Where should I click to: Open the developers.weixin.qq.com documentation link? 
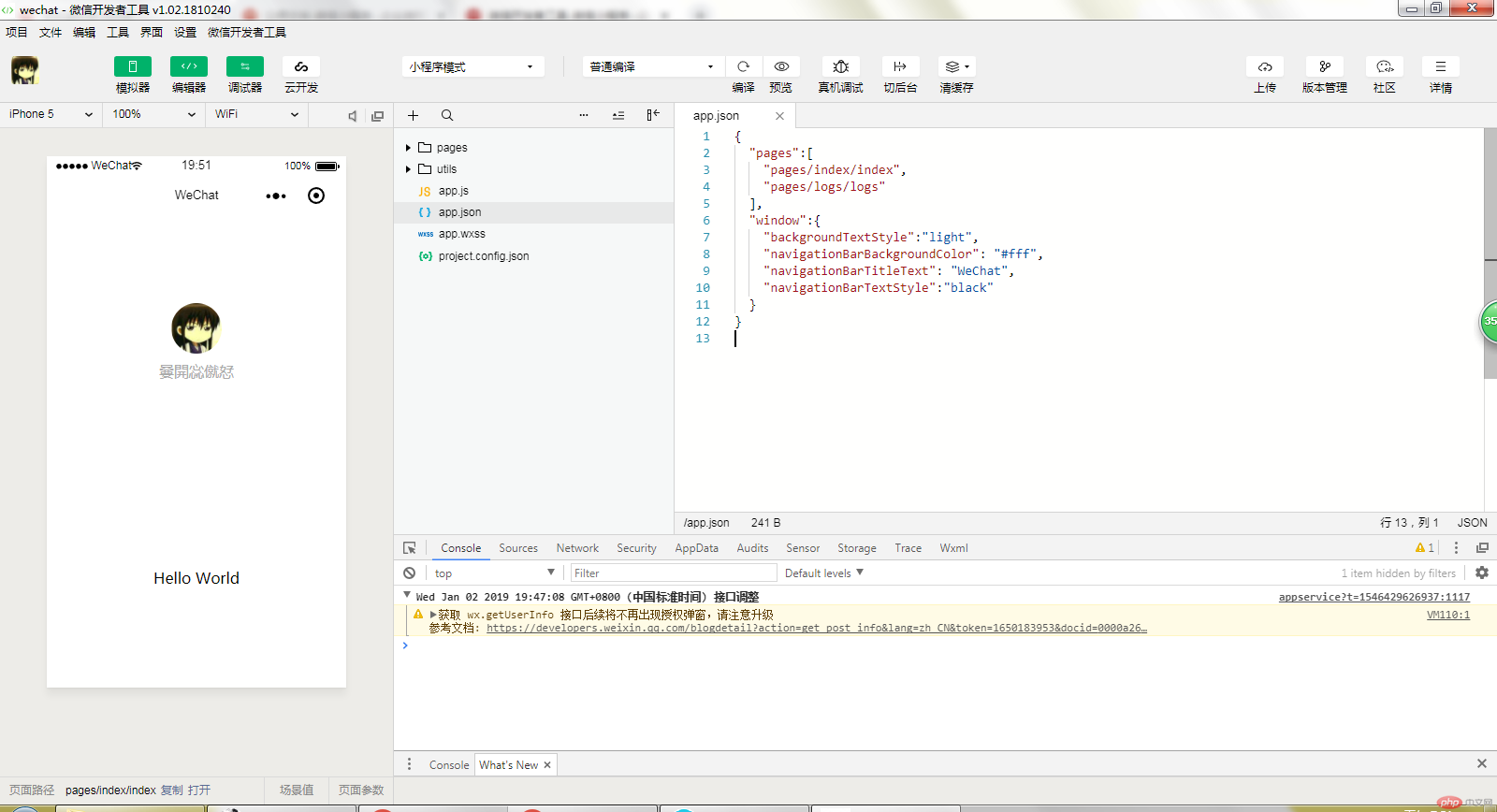click(x=817, y=629)
